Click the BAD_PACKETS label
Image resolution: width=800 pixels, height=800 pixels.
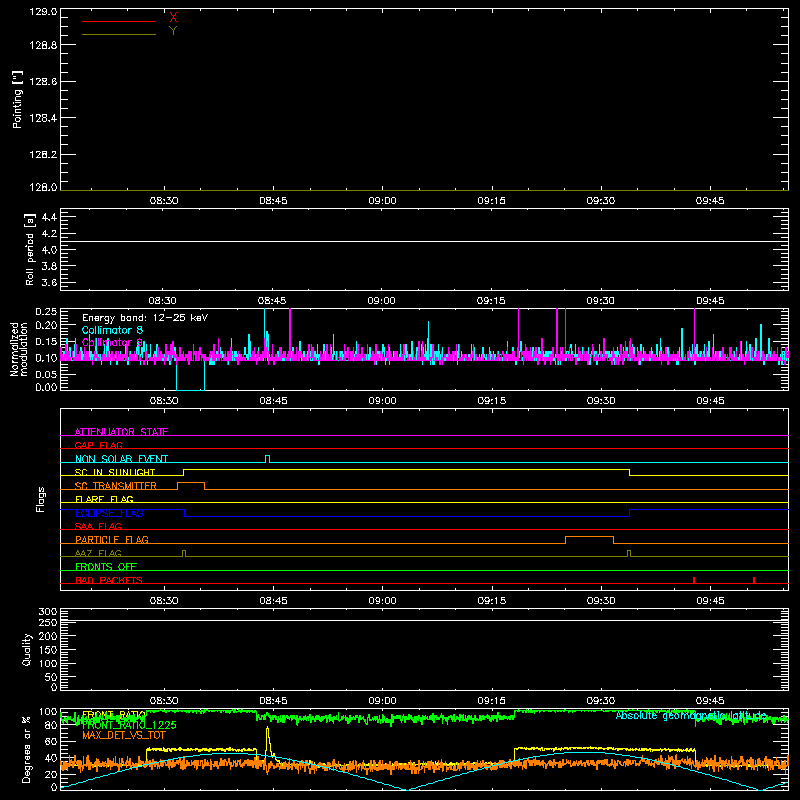pyautogui.click(x=109, y=580)
